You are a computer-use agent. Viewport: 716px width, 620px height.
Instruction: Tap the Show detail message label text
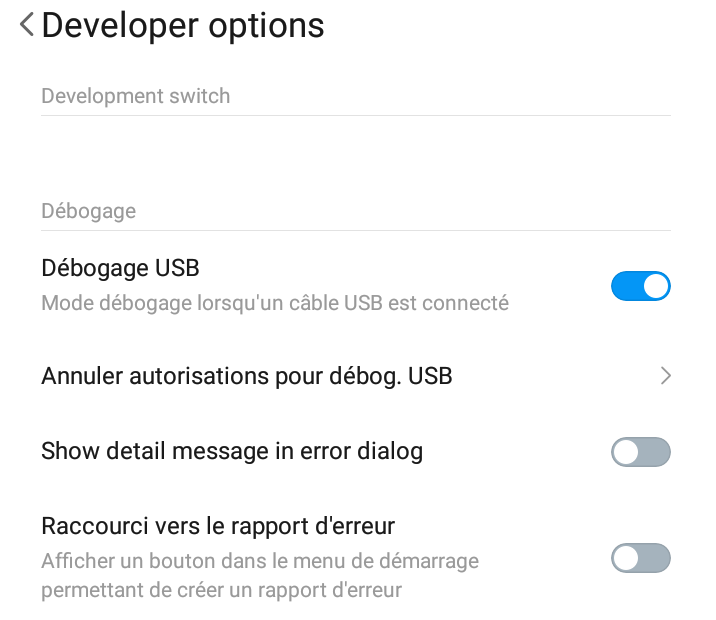pyautogui.click(x=232, y=452)
